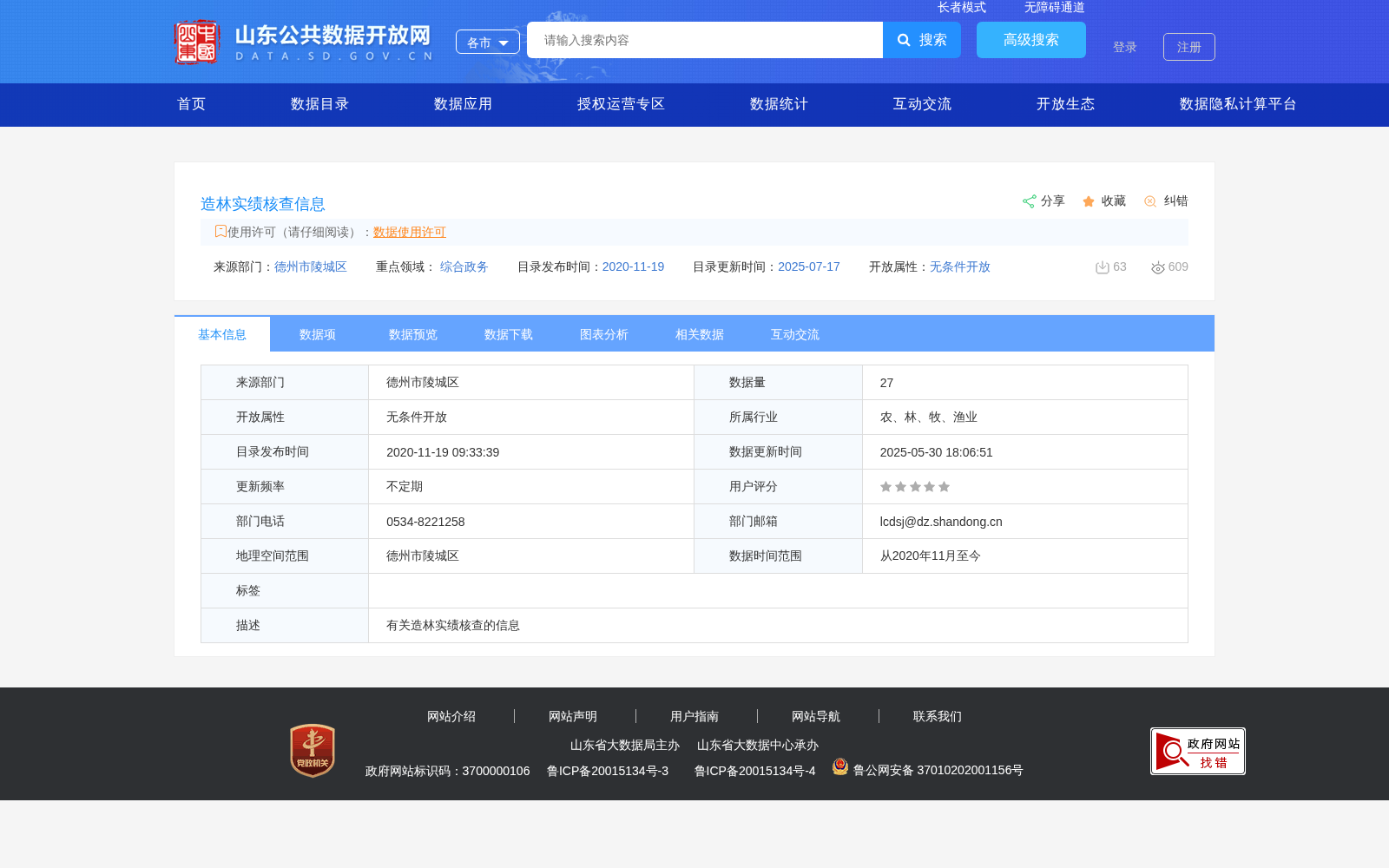Image resolution: width=1389 pixels, height=868 pixels.
Task: Switch to the 数据项 tab
Action: click(x=318, y=334)
